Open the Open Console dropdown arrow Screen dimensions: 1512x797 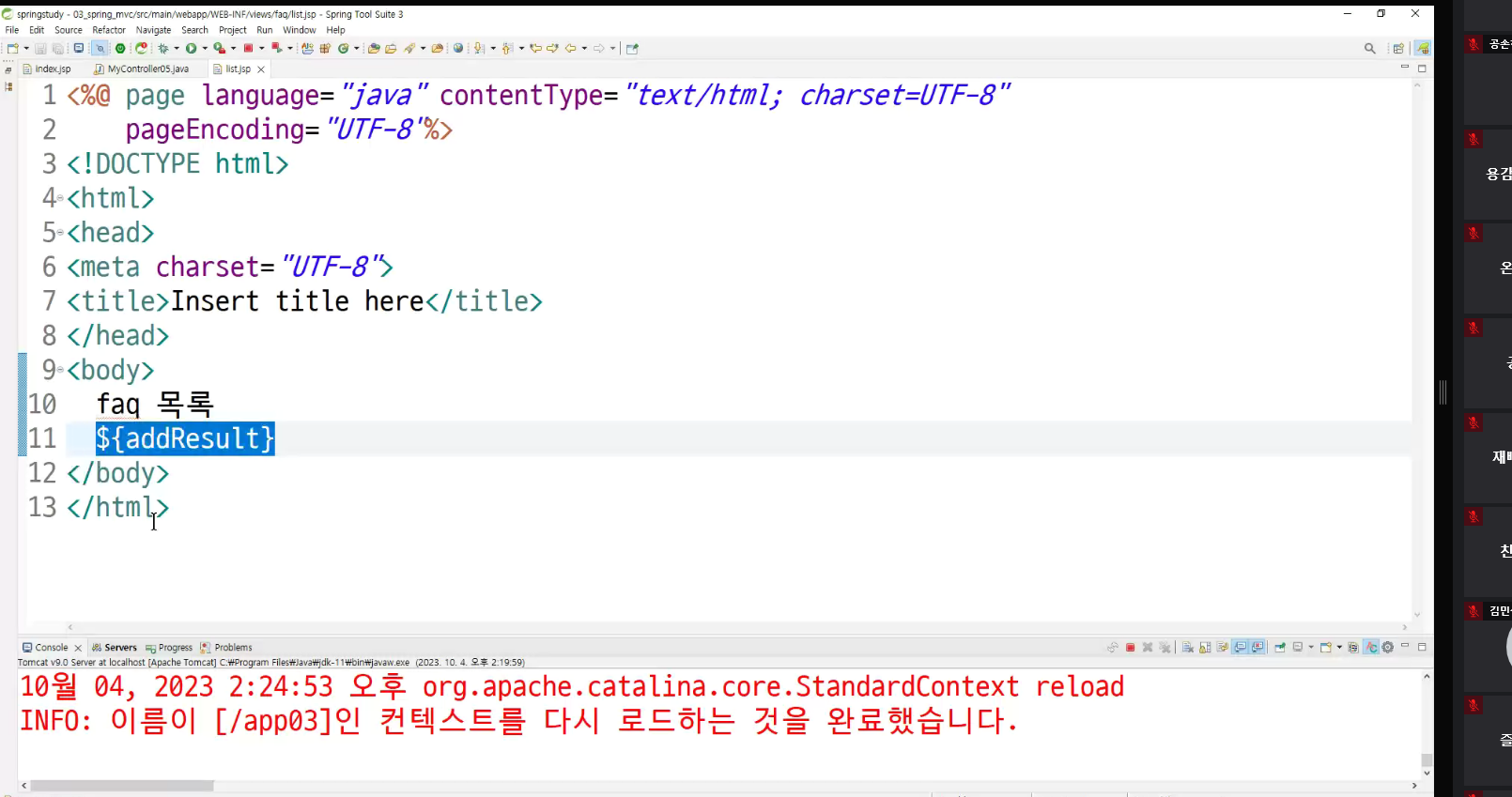pos(1339,647)
